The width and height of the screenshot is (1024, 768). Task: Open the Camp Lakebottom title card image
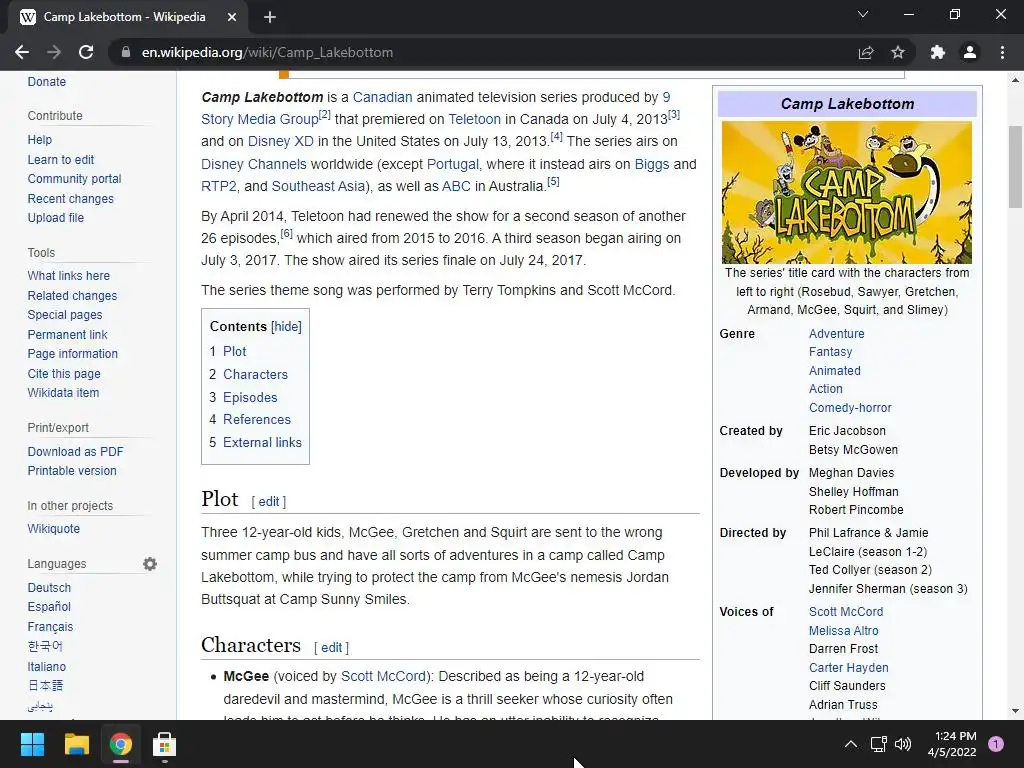click(x=846, y=192)
